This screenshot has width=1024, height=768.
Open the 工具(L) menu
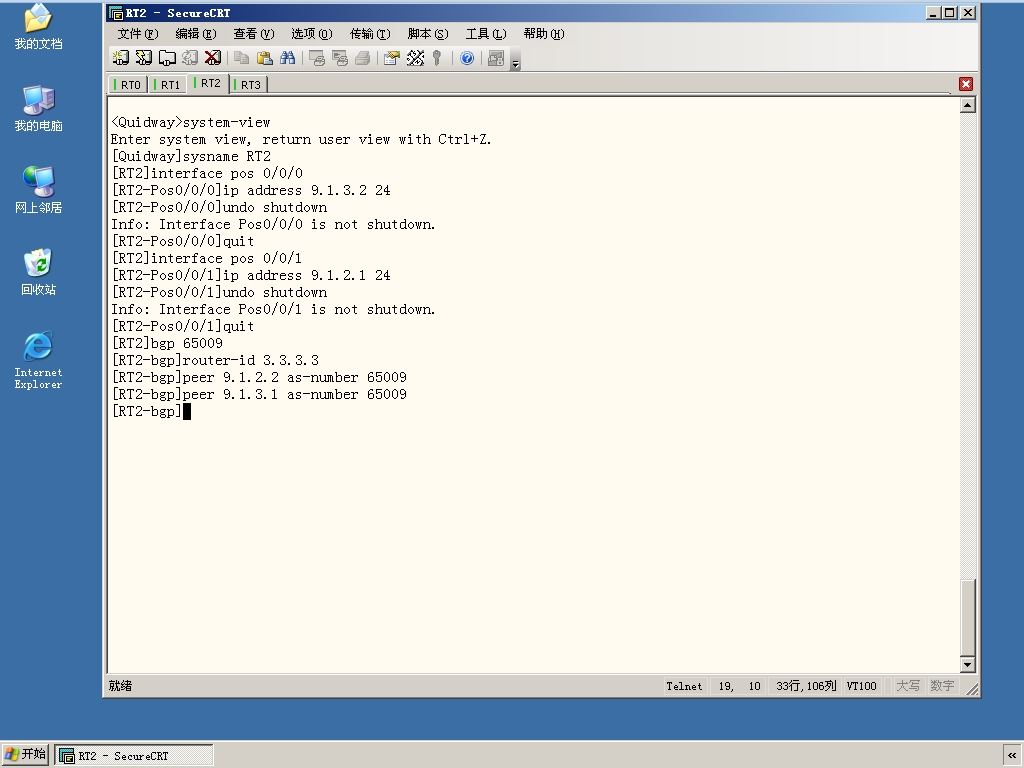486,33
